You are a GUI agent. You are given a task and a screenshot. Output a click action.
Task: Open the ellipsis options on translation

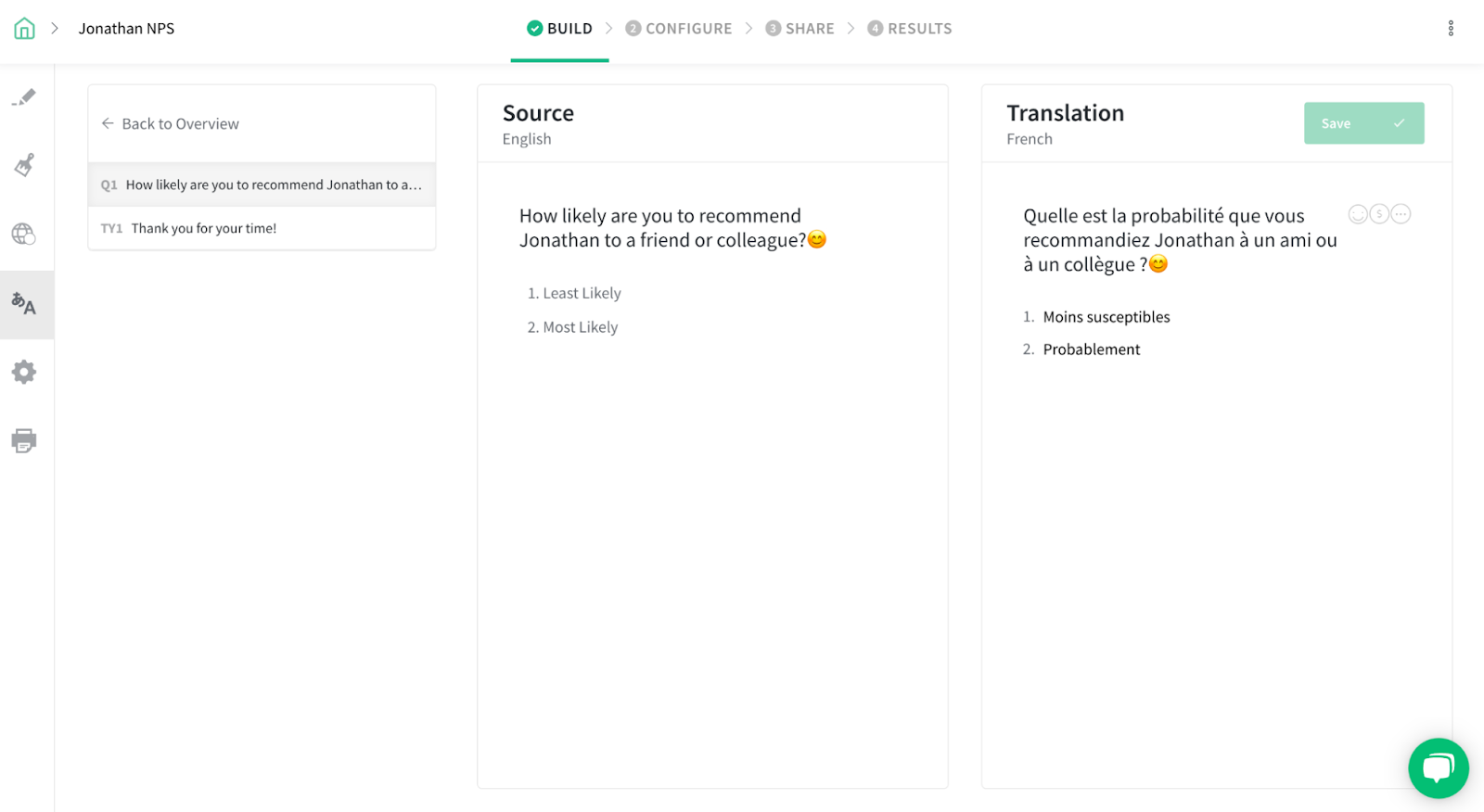point(1401,214)
